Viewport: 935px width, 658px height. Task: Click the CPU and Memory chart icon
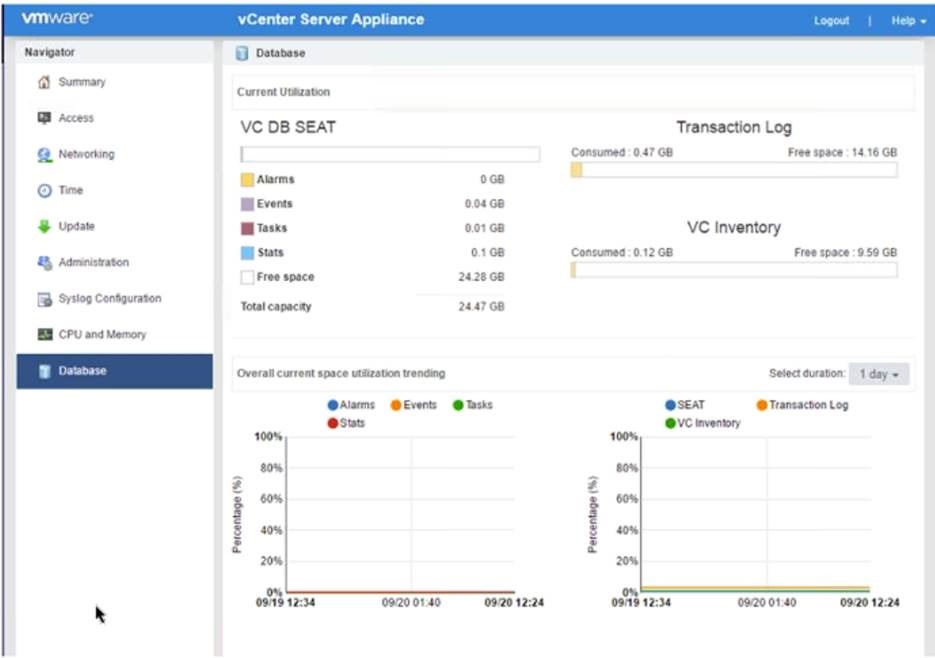[x=44, y=335]
